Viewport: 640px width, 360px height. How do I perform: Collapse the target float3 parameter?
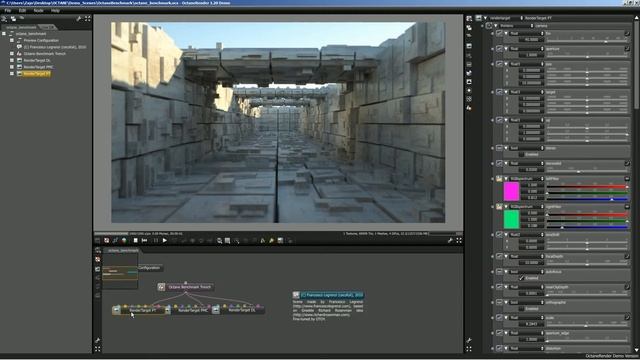click(x=506, y=92)
